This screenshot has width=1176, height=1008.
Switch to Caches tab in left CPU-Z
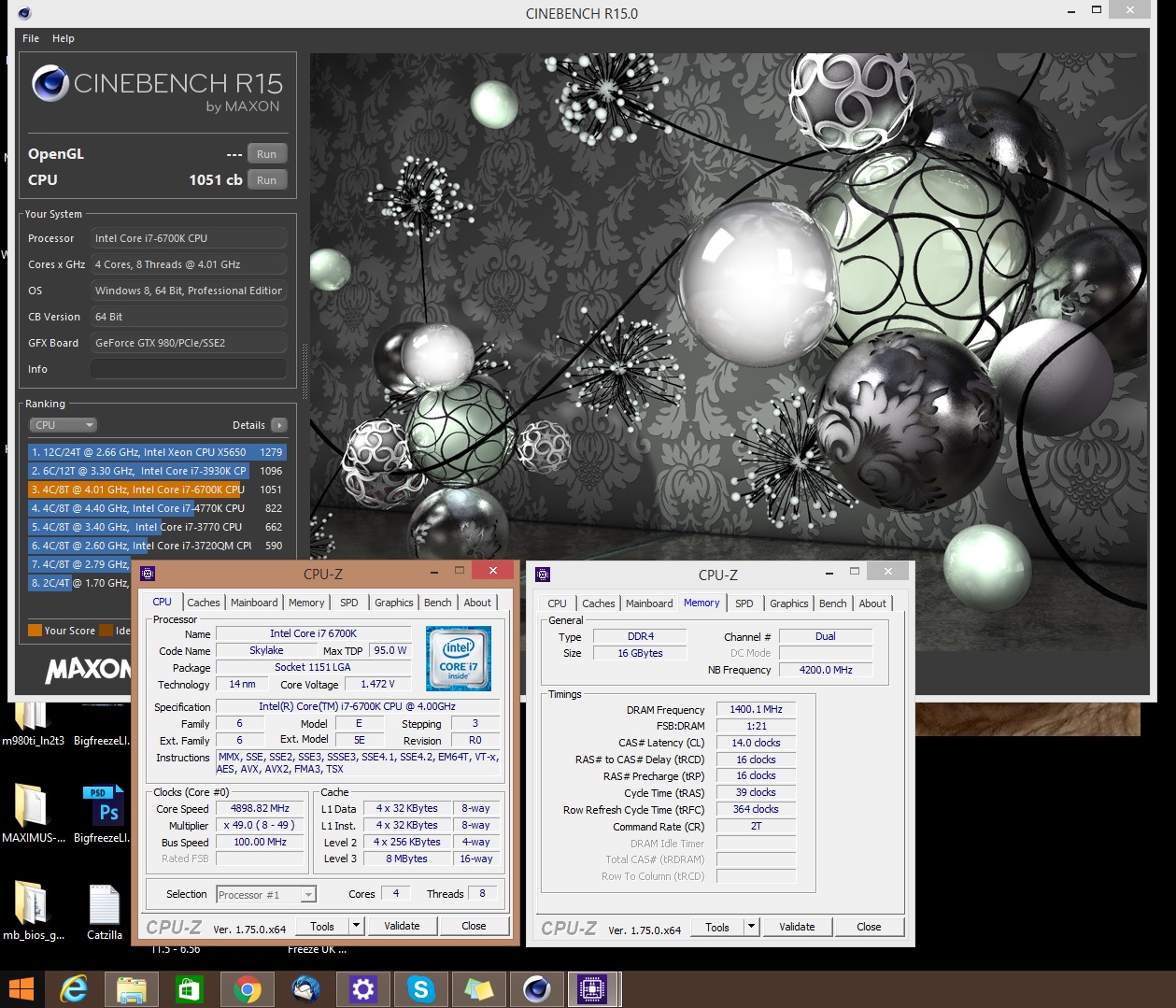(x=204, y=603)
